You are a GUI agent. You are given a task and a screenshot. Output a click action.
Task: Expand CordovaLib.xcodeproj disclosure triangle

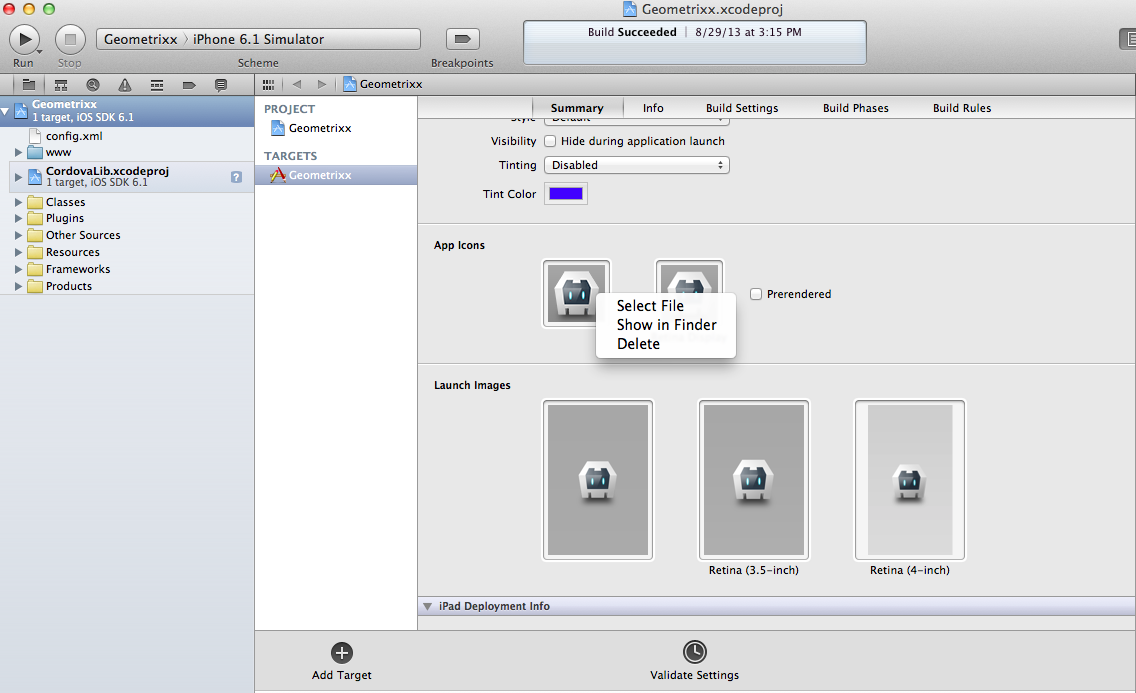[18, 177]
